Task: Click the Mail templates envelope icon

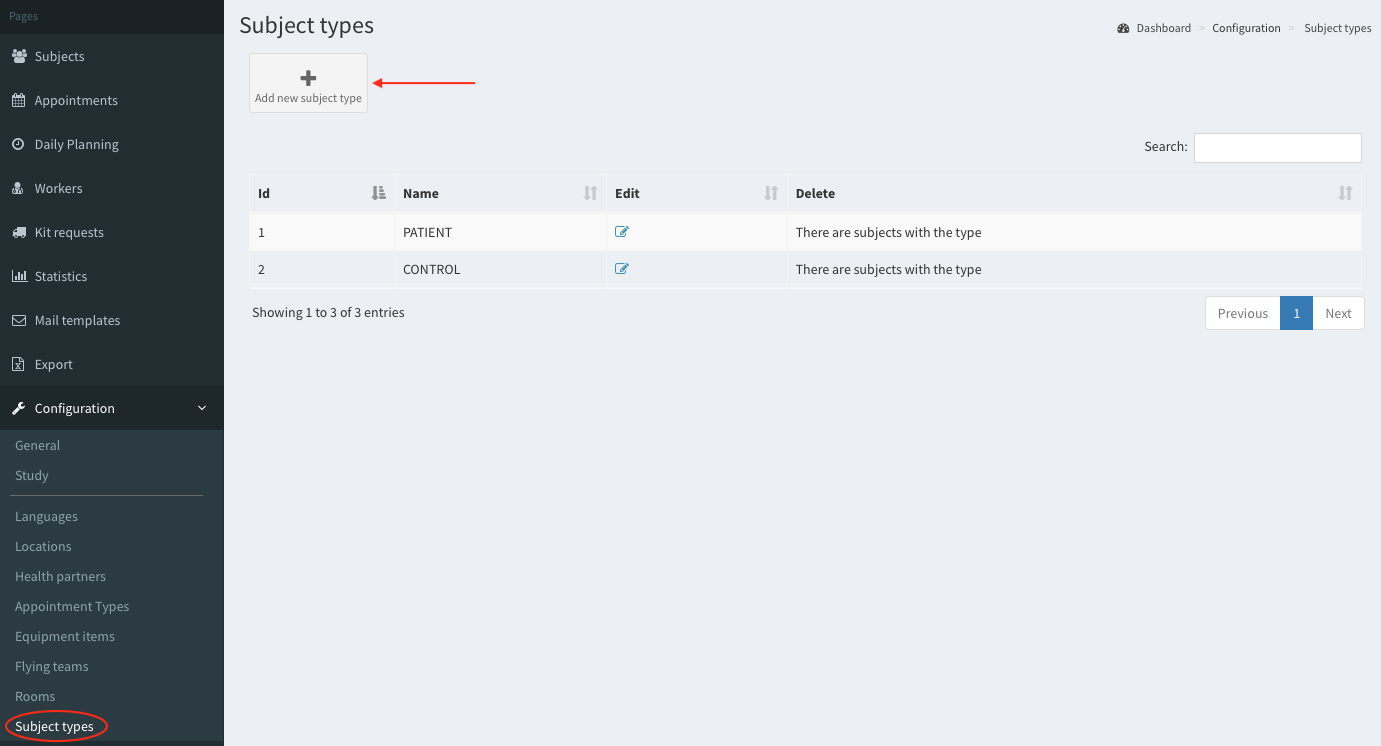Action: point(19,320)
